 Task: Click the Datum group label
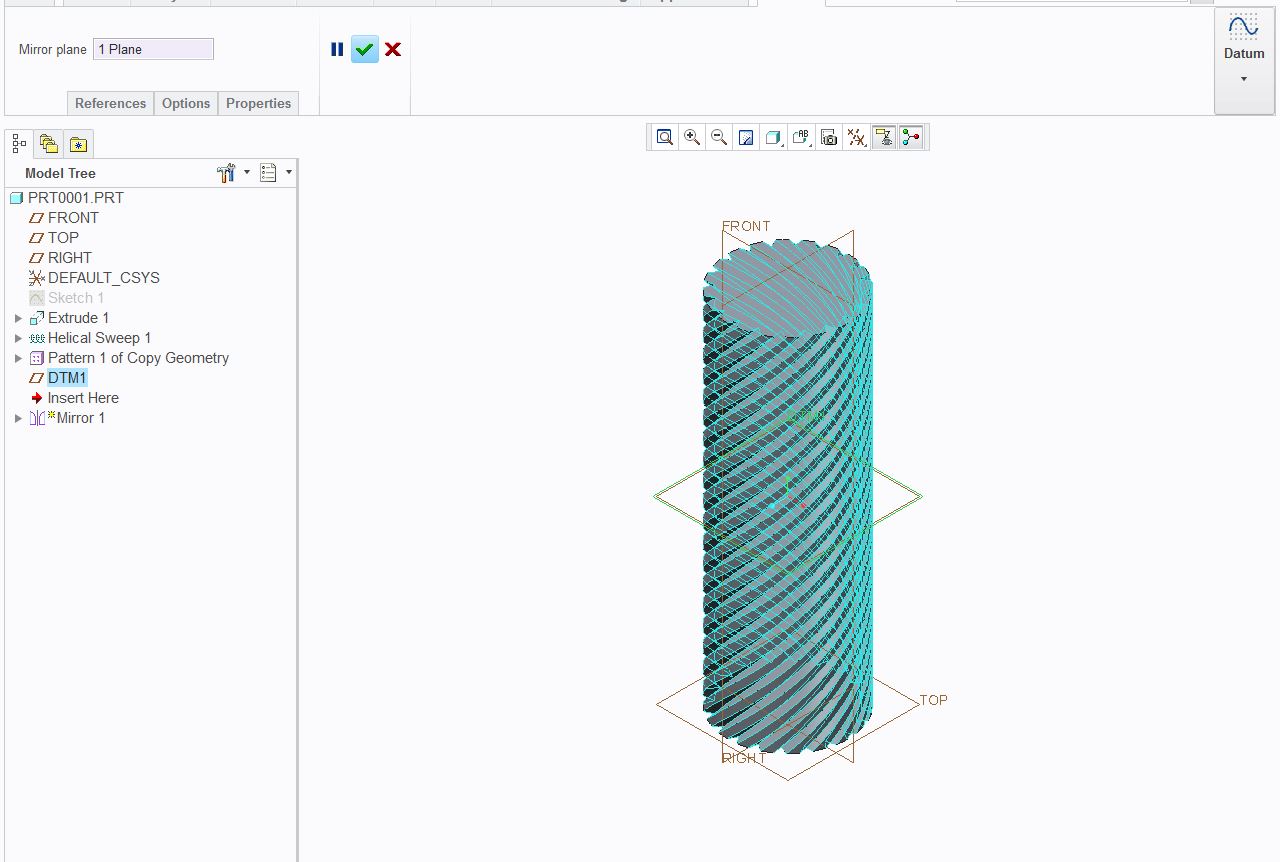click(1244, 53)
